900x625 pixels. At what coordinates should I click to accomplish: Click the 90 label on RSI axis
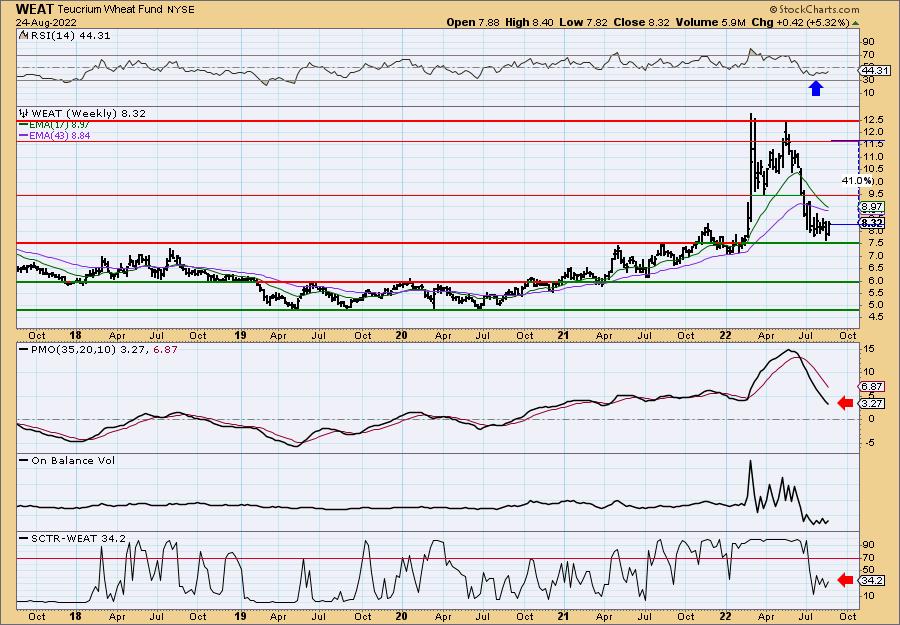(868, 42)
